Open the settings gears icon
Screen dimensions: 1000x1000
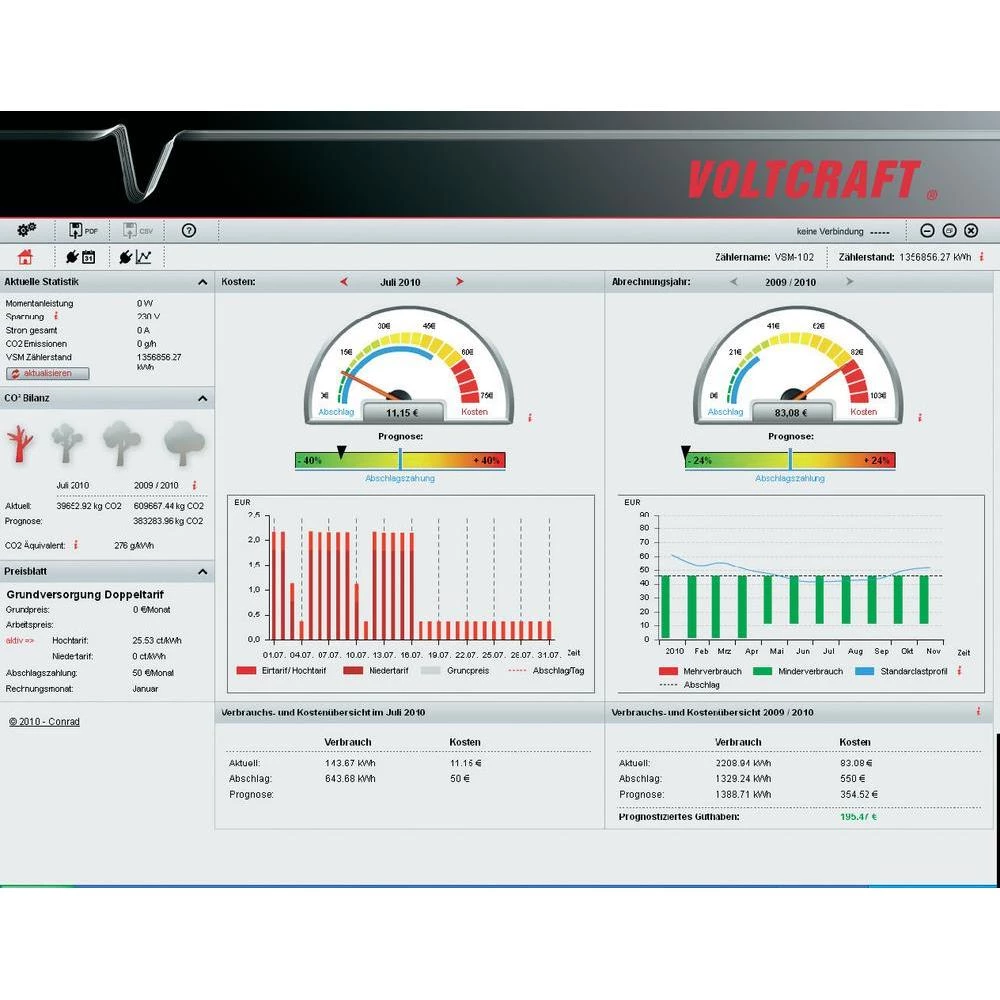(x=27, y=231)
